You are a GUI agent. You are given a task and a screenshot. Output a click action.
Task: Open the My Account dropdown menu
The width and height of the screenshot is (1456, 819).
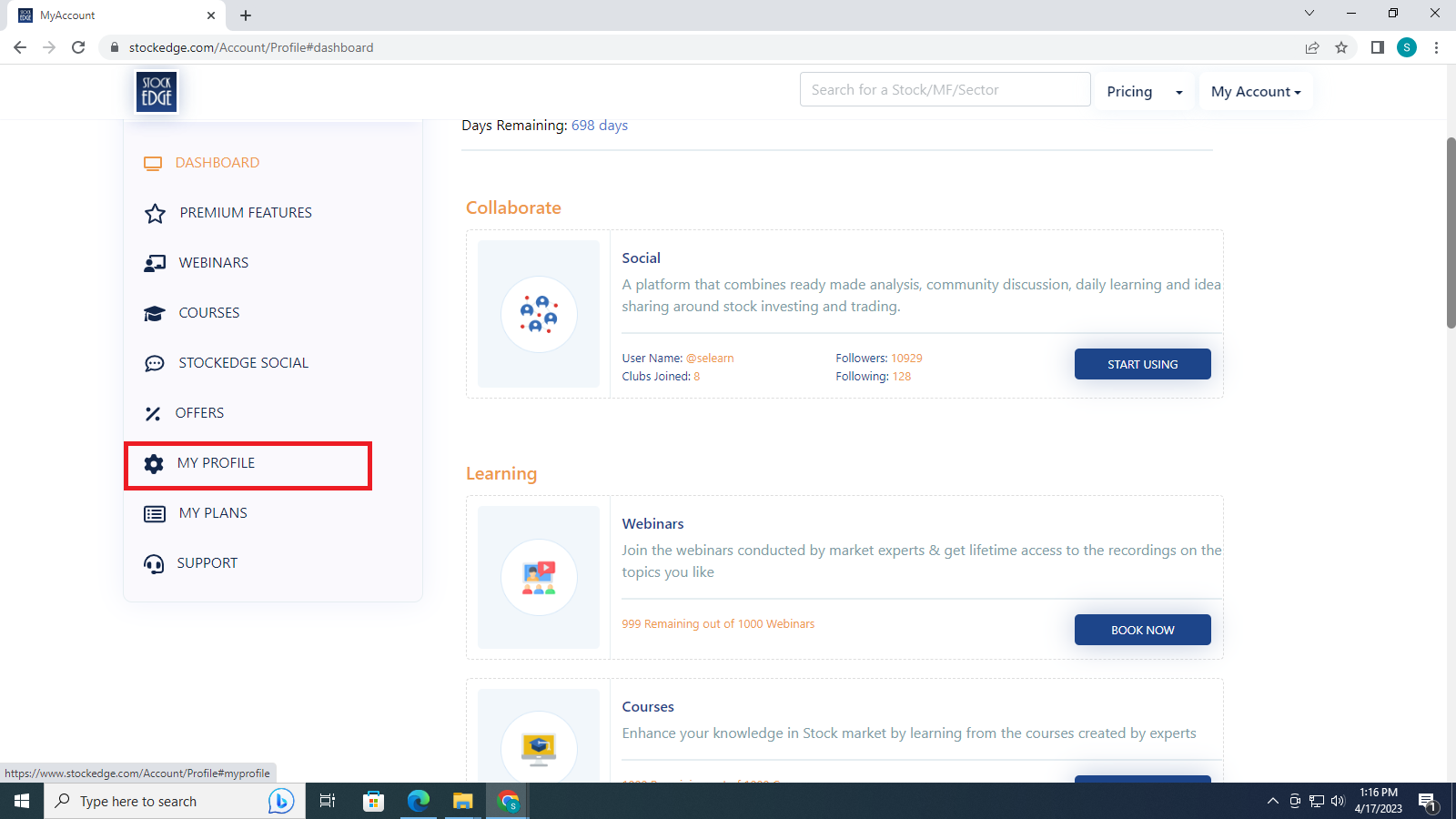coord(1255,92)
